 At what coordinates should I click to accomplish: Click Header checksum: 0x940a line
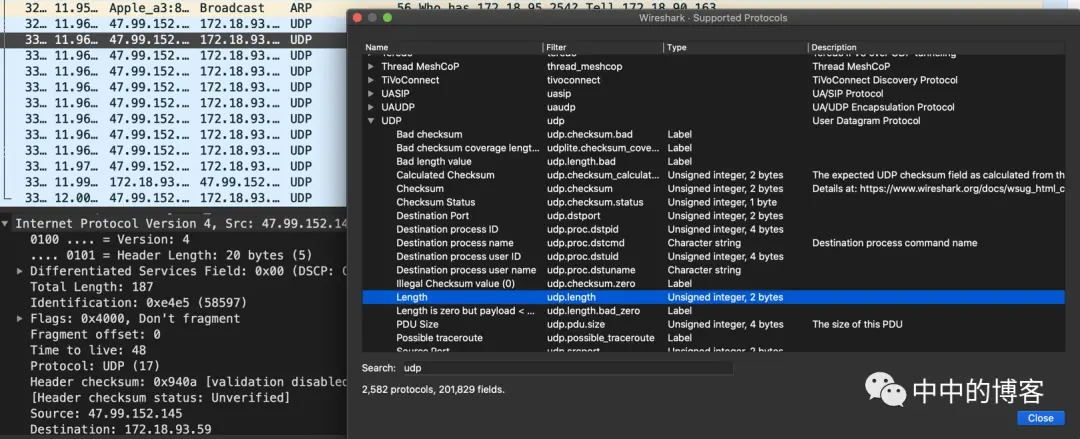[x=188, y=382]
